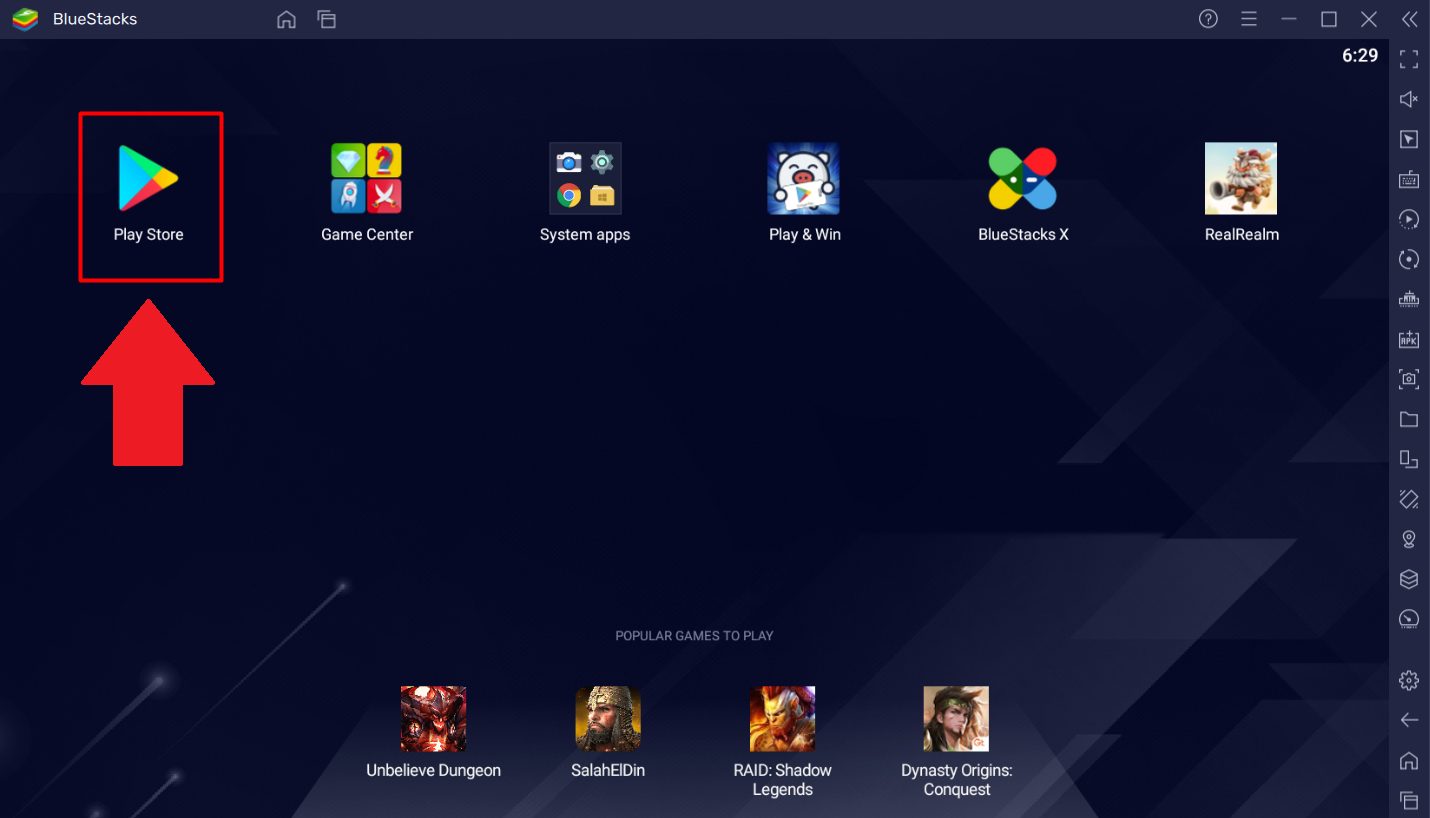Open recent apps from sidebar bottom
Image resolution: width=1430 pixels, height=818 pixels.
[1409, 800]
